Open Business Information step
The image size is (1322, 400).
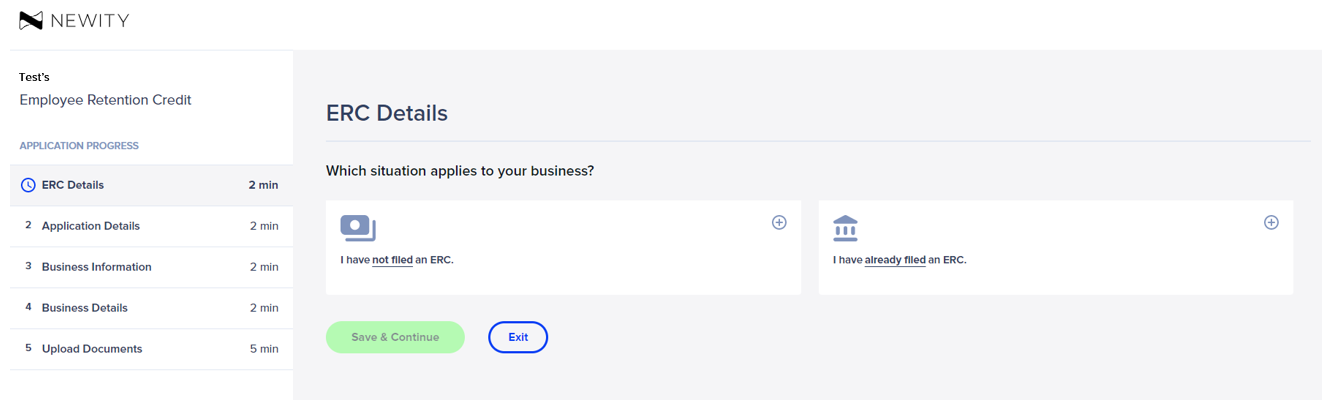coord(151,267)
